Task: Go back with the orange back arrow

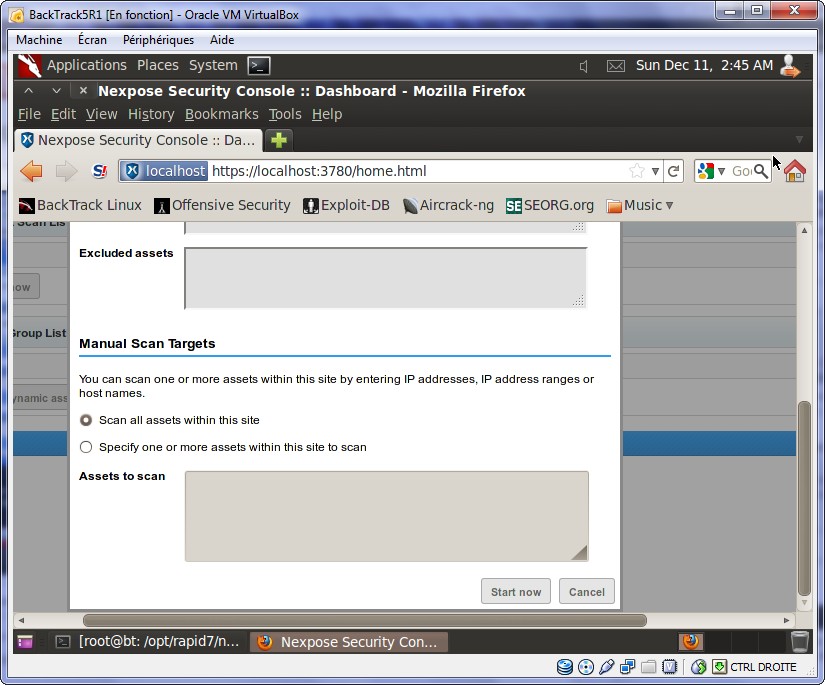Action: pyautogui.click(x=32, y=171)
